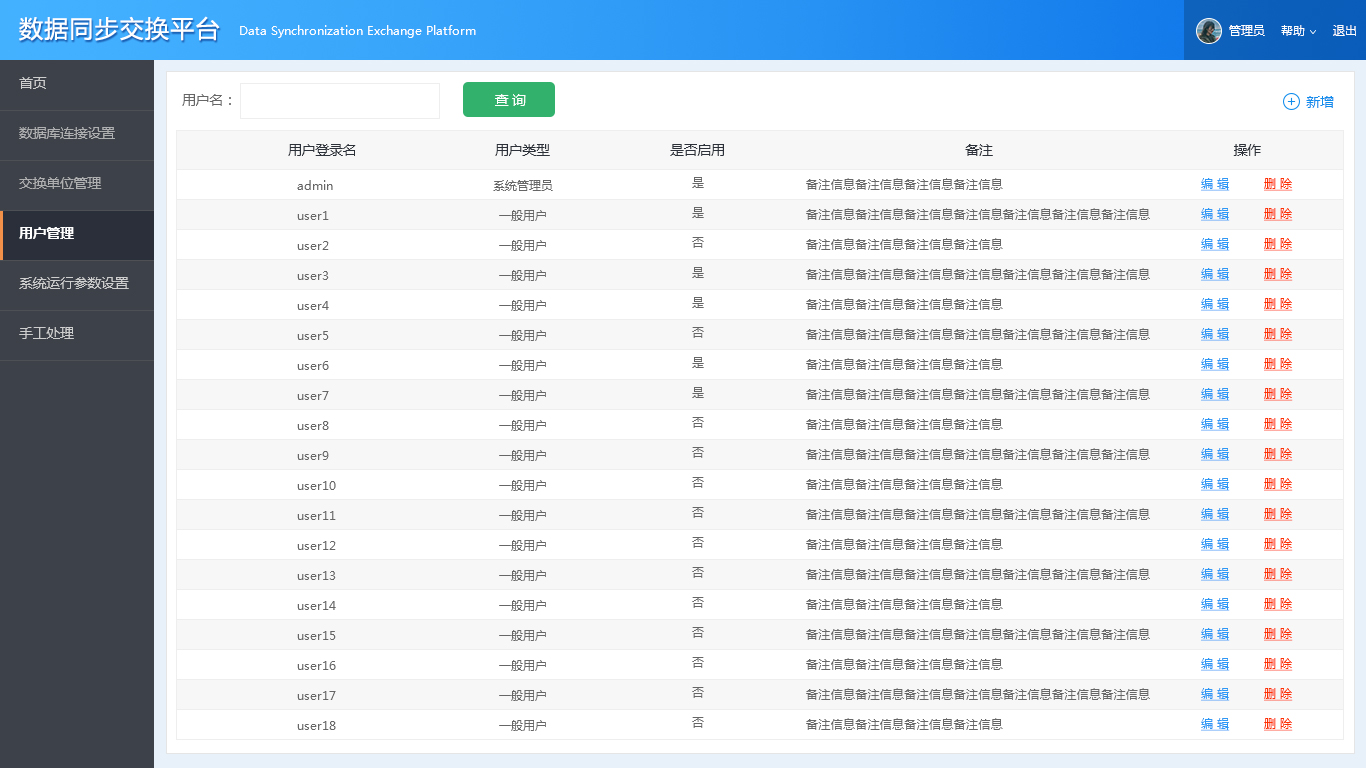Viewport: 1366px width, 768px height.
Task: Click the admin user avatar icon
Action: pyautogui.click(x=1209, y=31)
